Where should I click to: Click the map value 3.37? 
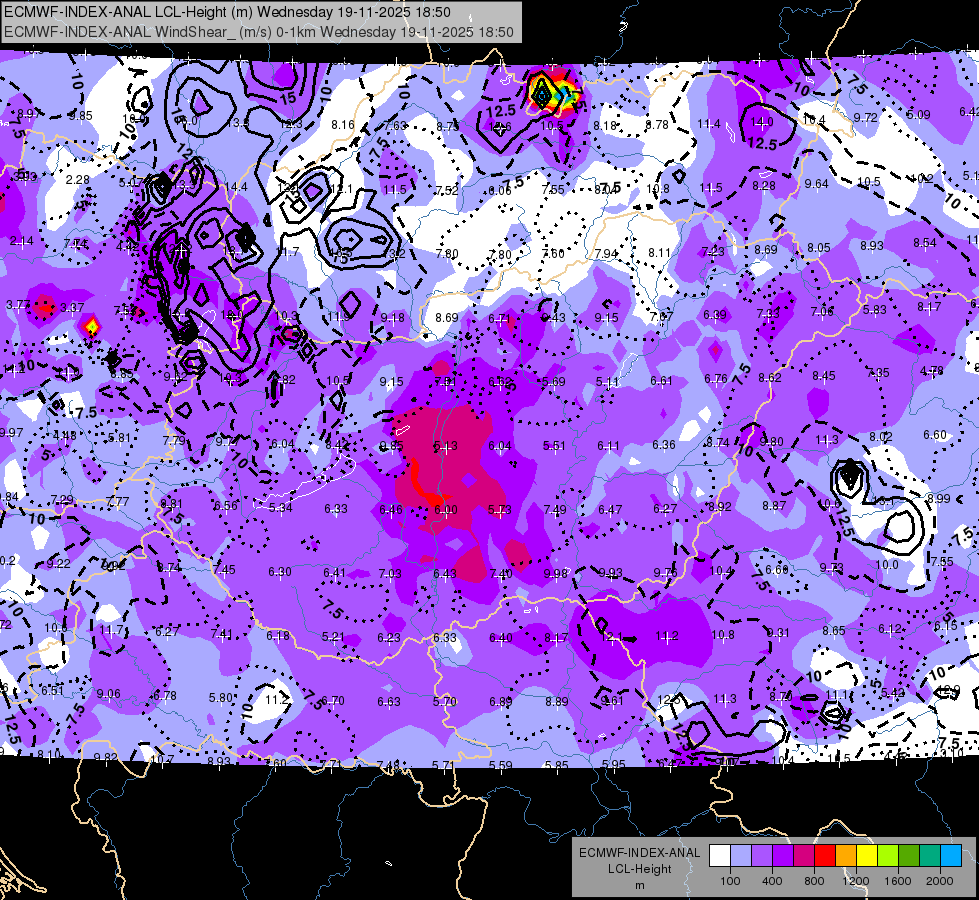pyautogui.click(x=72, y=307)
